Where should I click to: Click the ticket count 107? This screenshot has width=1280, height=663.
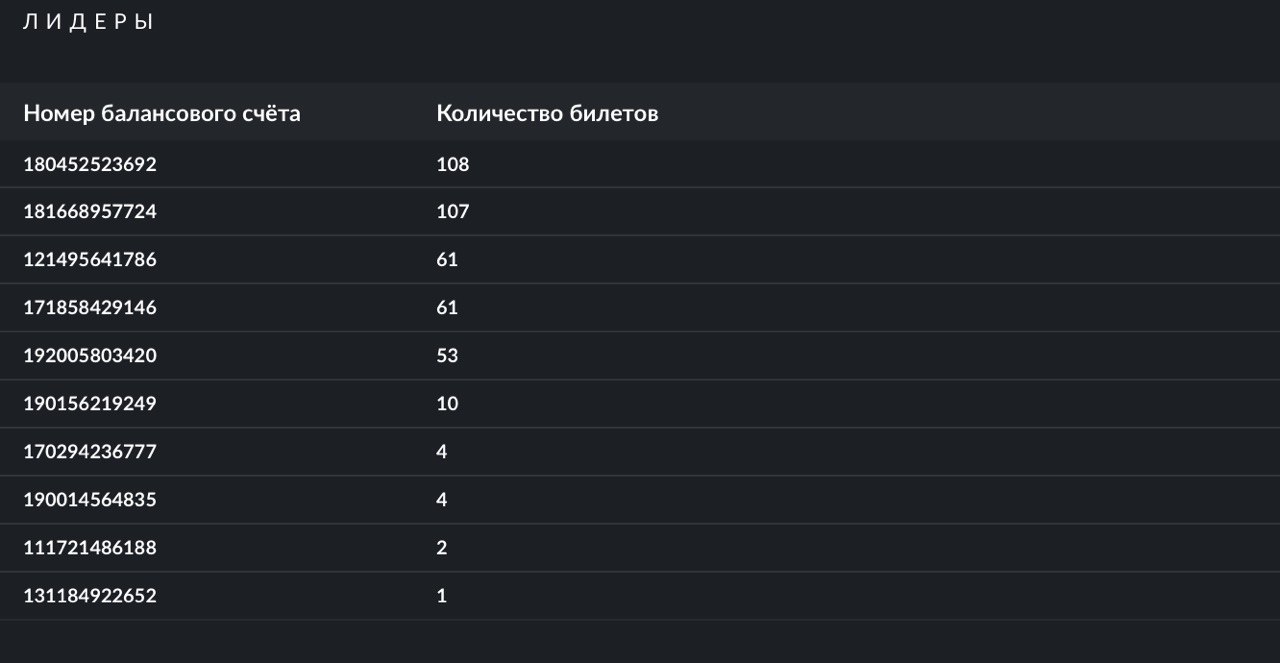coord(453,212)
